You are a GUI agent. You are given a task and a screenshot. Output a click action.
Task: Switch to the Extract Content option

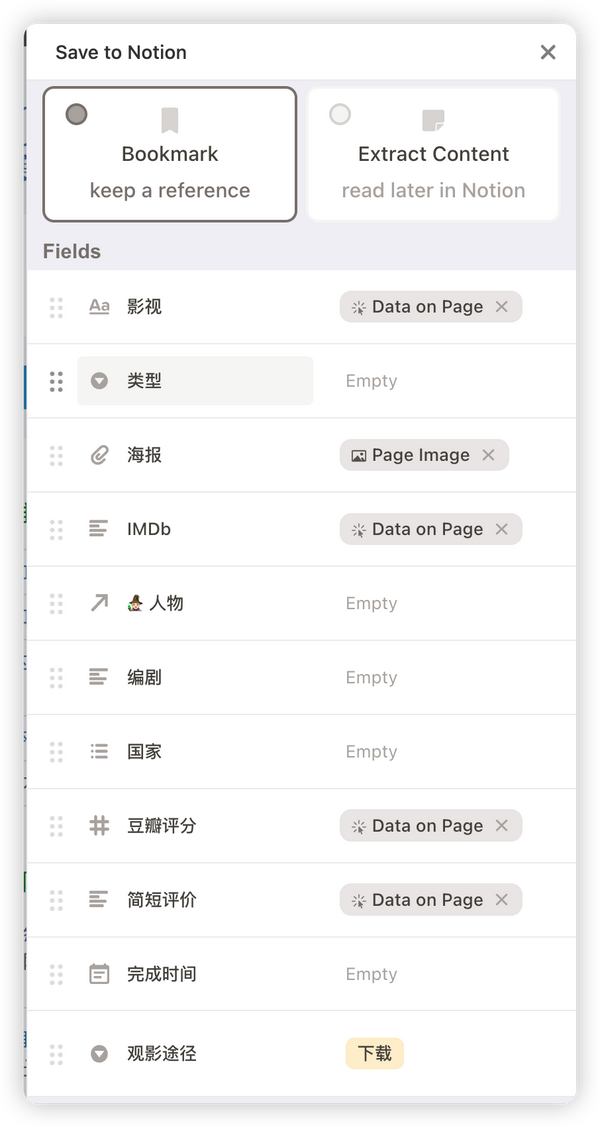433,153
